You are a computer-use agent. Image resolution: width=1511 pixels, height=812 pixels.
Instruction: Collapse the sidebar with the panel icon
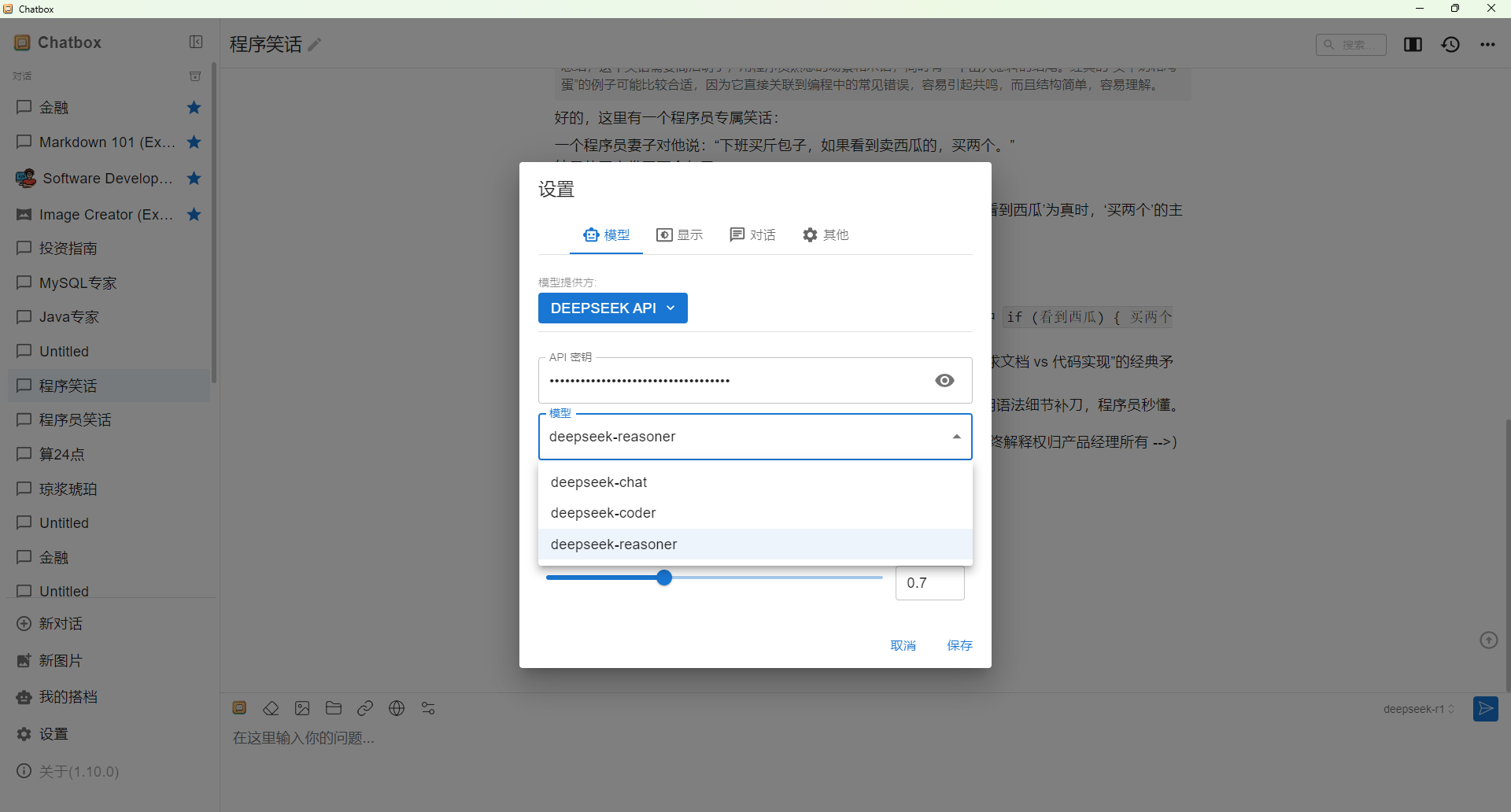[x=196, y=42]
